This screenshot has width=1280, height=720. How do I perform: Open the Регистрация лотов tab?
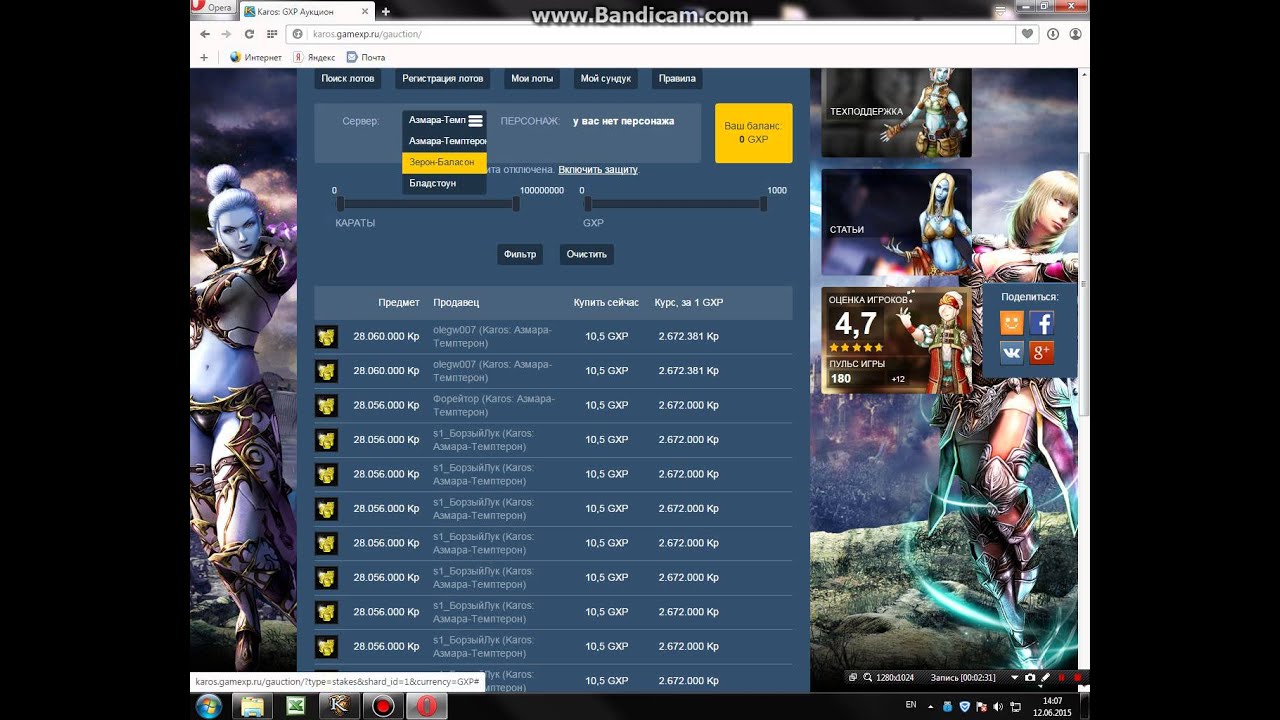click(x=442, y=78)
